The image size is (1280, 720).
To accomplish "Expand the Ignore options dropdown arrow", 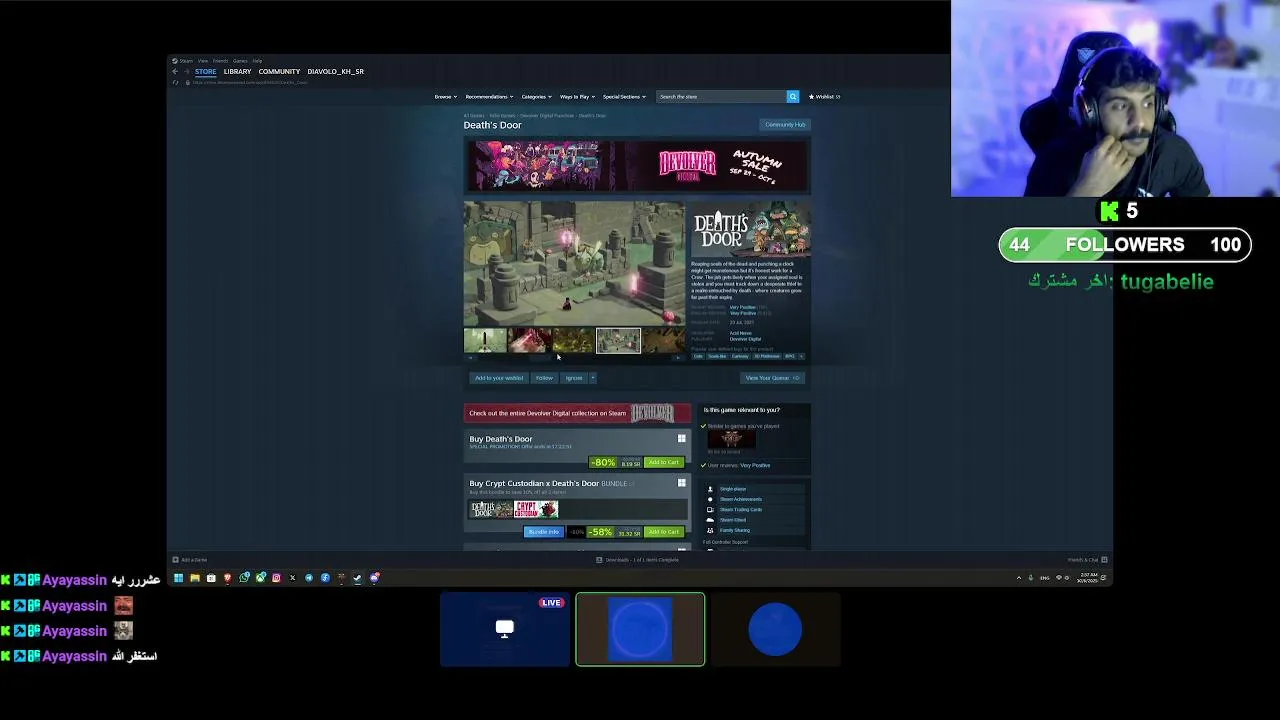I will click(592, 378).
